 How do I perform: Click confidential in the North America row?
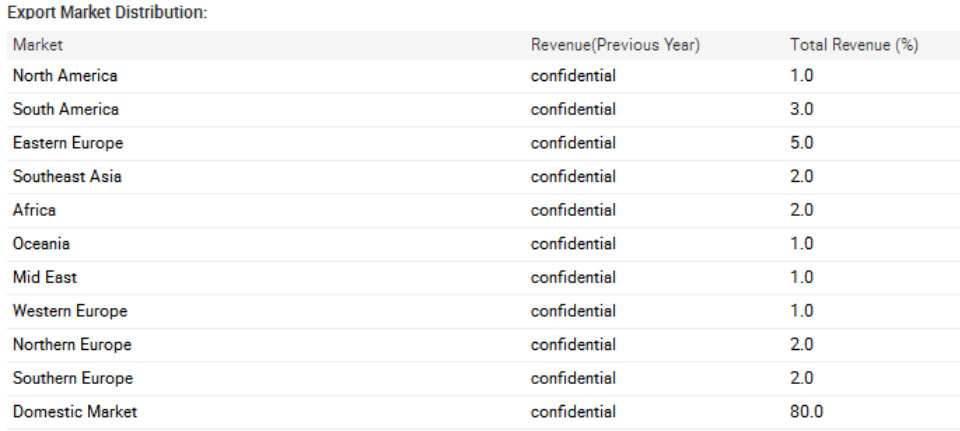point(573,77)
